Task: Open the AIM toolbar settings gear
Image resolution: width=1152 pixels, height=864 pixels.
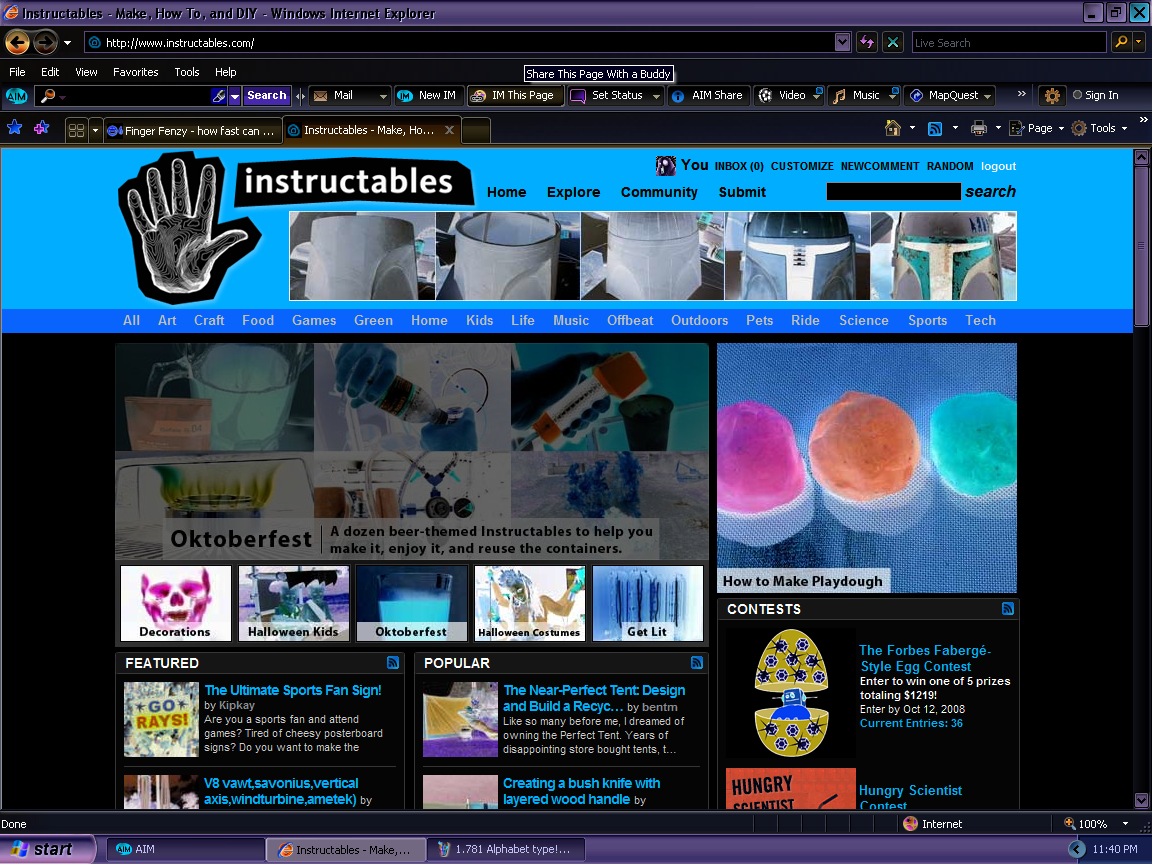Action: tap(1052, 96)
